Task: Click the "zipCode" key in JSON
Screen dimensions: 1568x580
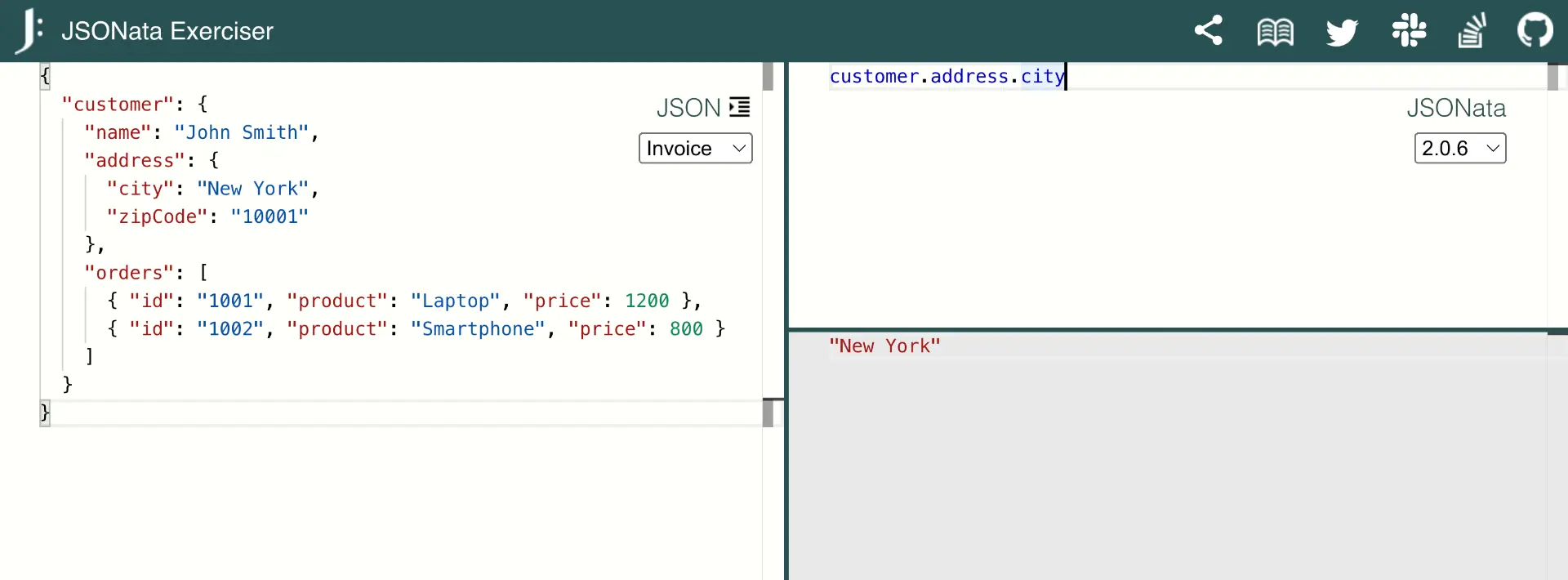Action: tap(158, 216)
